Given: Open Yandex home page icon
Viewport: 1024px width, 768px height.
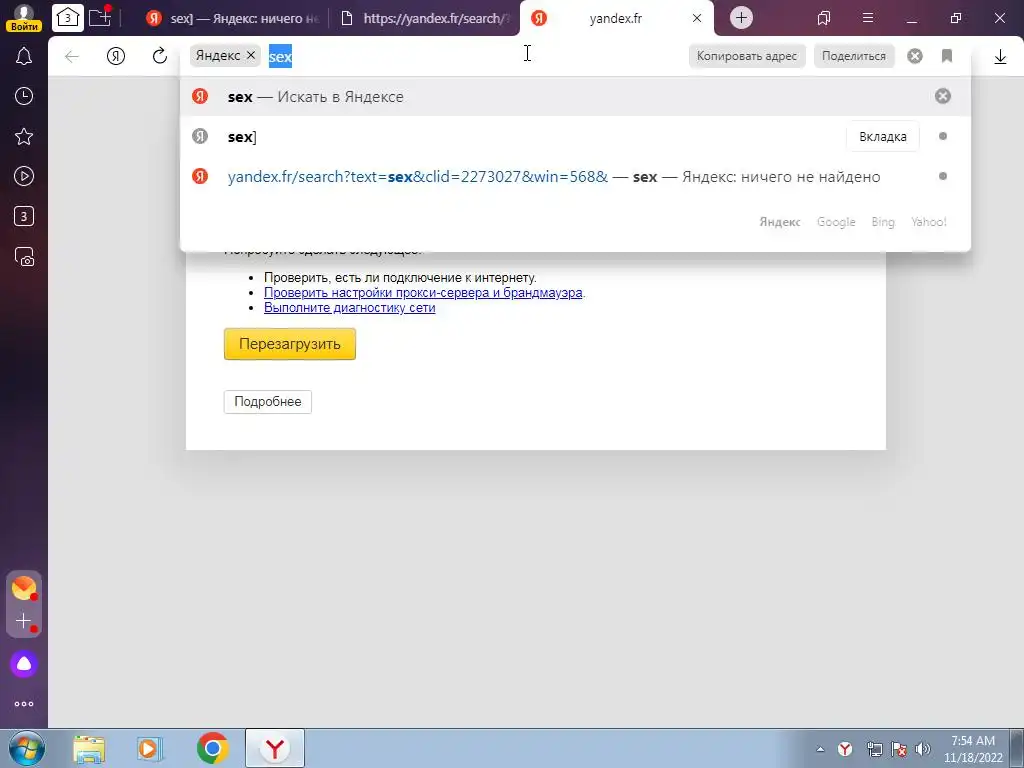Looking at the screenshot, I should [116, 56].
